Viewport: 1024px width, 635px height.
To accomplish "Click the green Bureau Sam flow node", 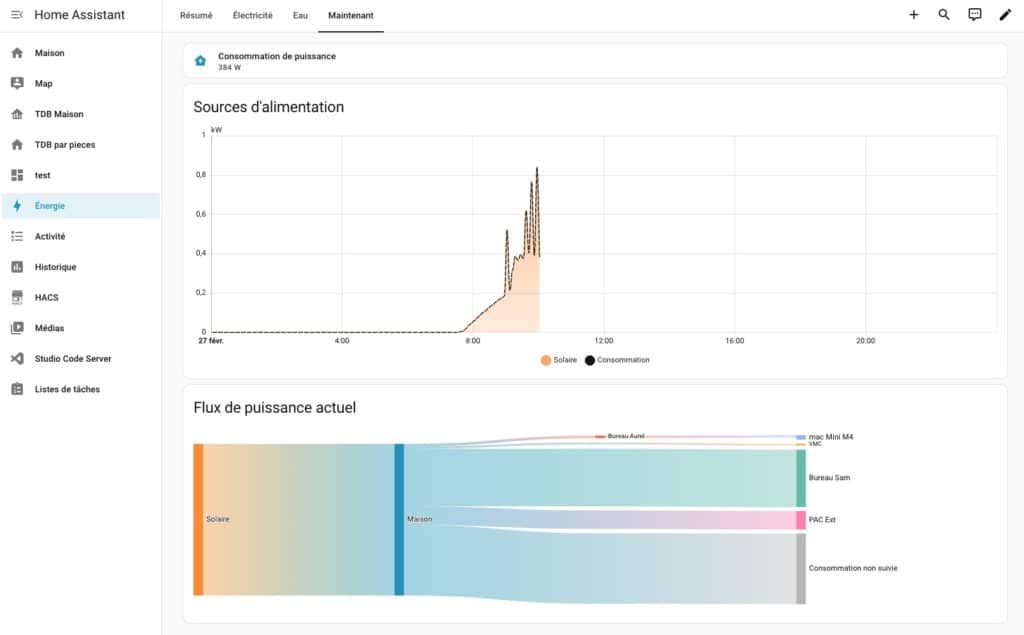I will tap(800, 478).
